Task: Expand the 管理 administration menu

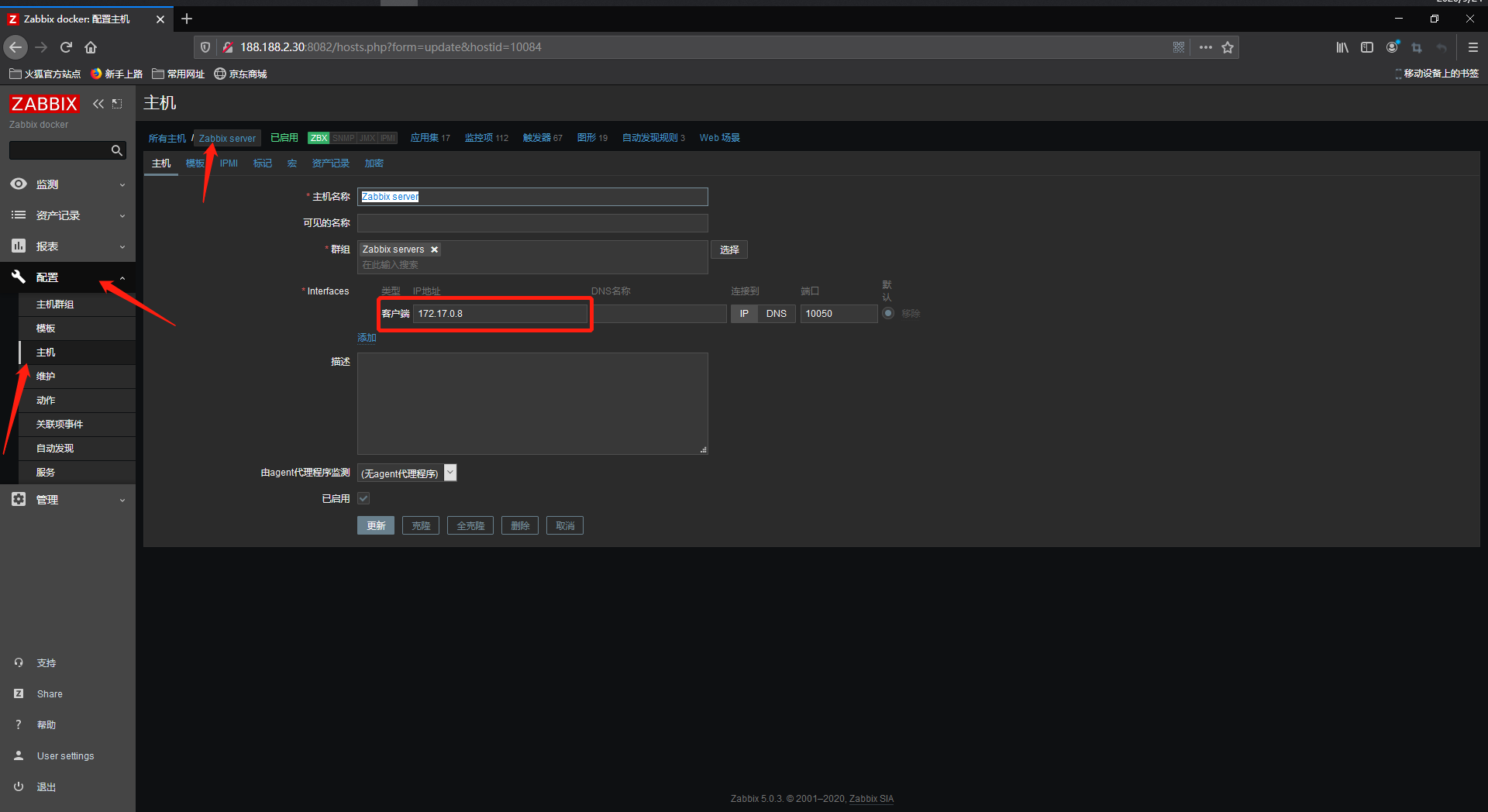Action: pyautogui.click(x=67, y=500)
